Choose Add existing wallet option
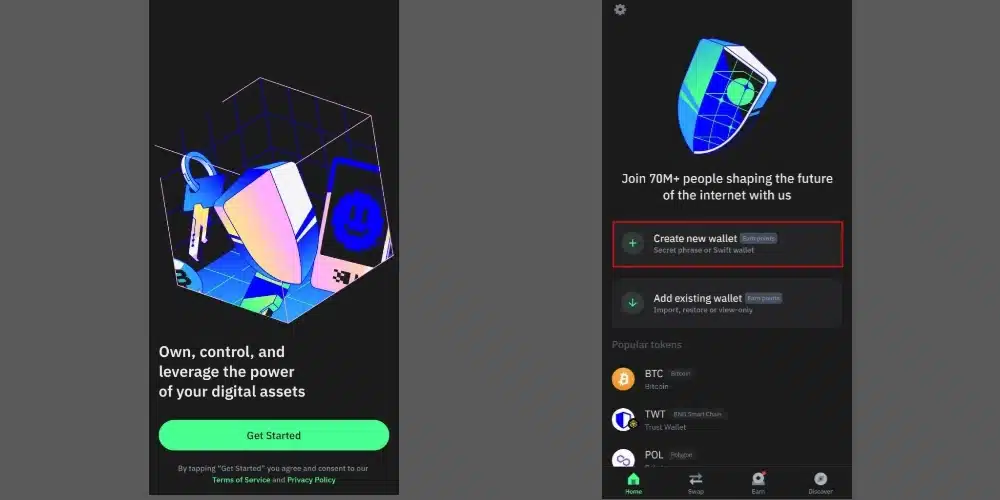The height and width of the screenshot is (500, 1000). point(728,304)
